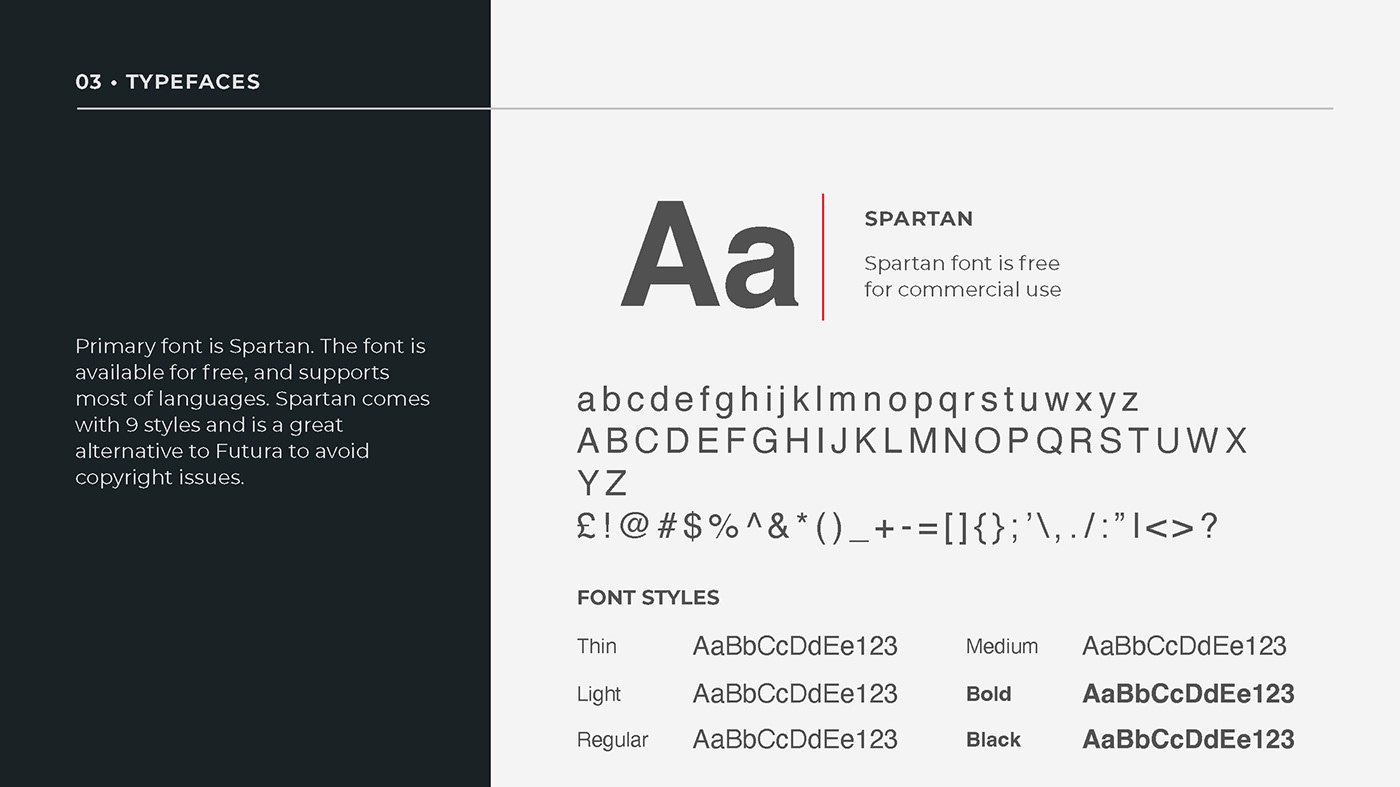
Task: Click the Black style label
Action: pos(993,740)
